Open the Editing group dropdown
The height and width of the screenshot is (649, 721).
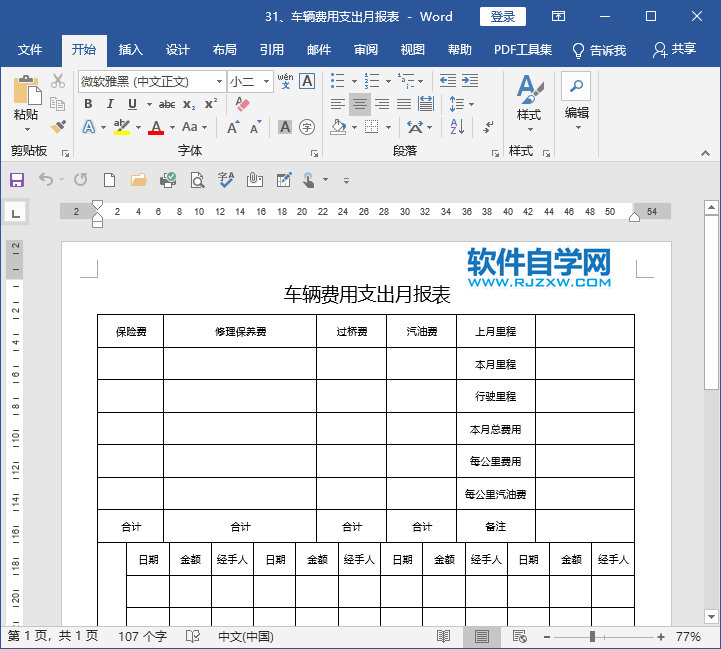578,128
